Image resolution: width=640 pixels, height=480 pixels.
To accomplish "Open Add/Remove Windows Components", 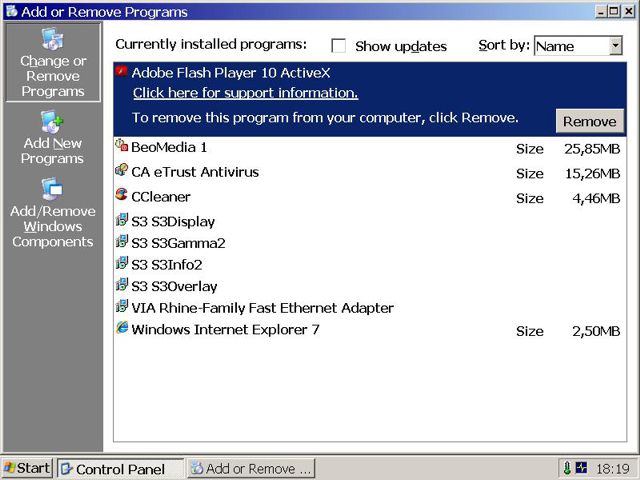I will (x=53, y=213).
